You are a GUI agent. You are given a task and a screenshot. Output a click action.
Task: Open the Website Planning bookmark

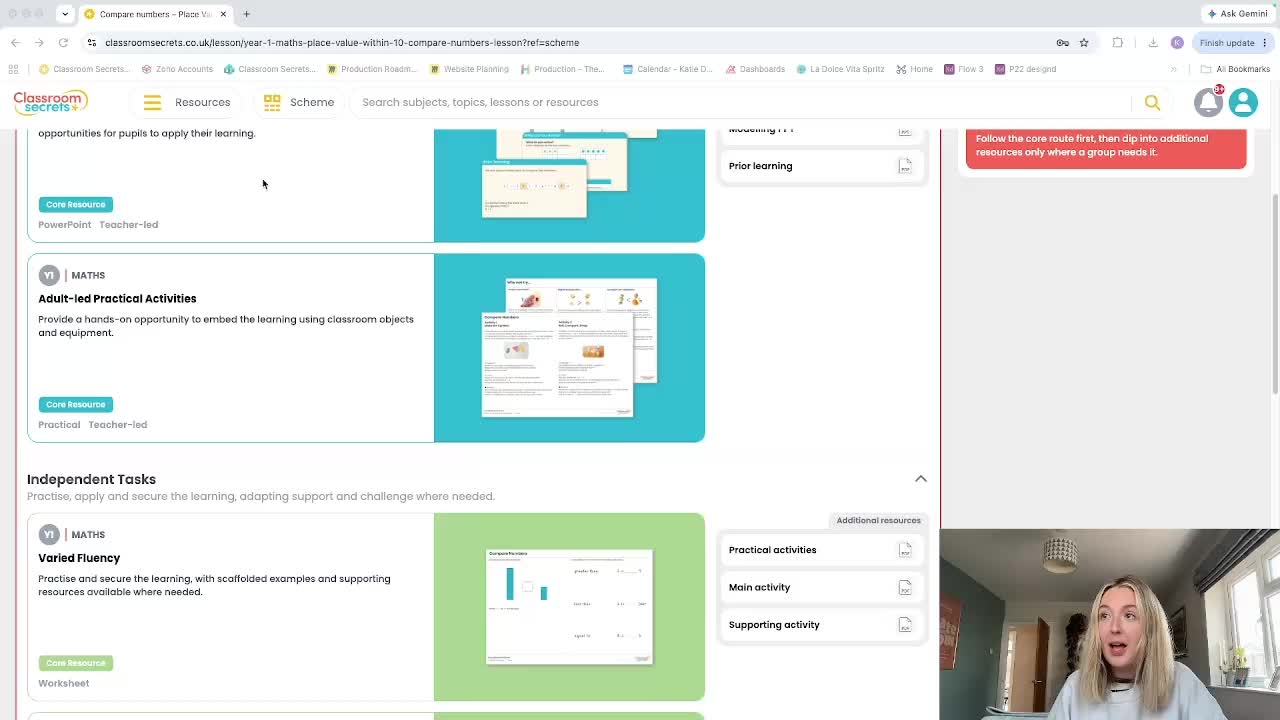click(x=470, y=69)
